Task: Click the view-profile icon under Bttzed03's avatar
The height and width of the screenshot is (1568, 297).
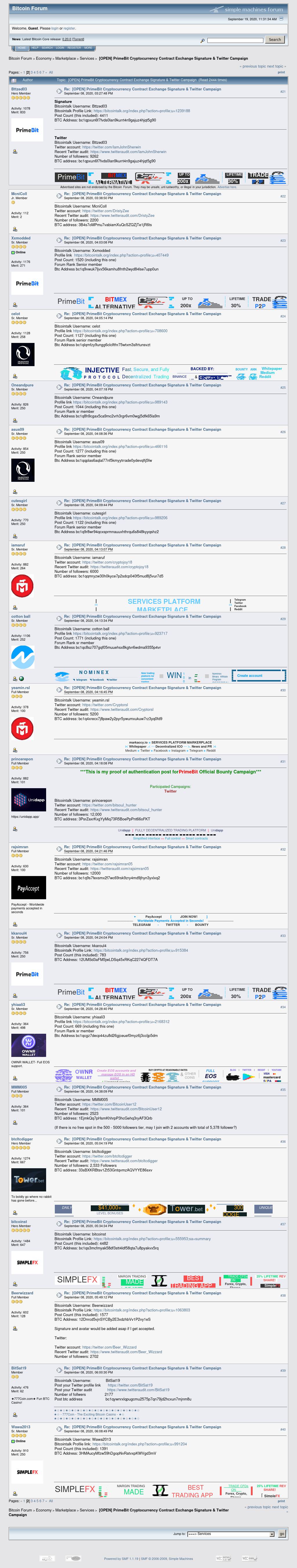Action: point(15,152)
